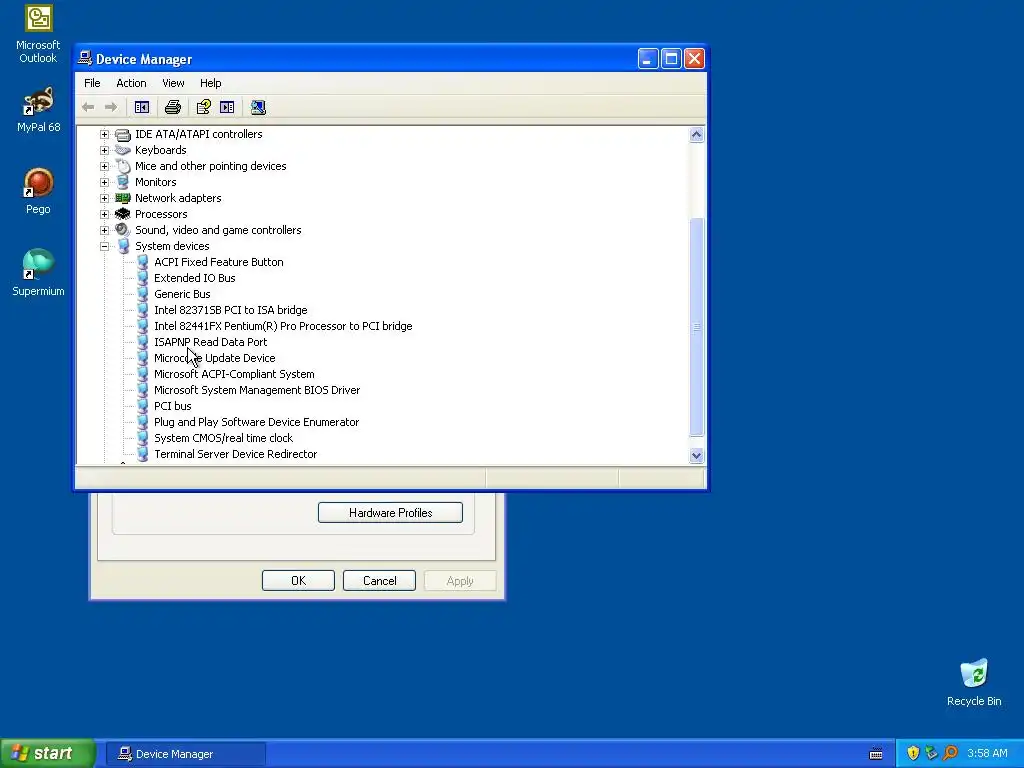Select System CMOS/real time clock
Image resolution: width=1024 pixels, height=768 pixels.
pos(223,438)
